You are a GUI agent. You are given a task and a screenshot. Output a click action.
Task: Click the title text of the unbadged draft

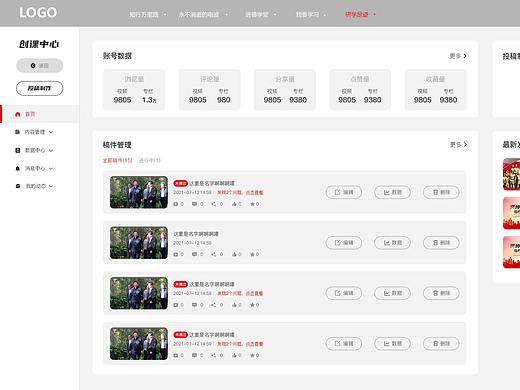click(196, 234)
